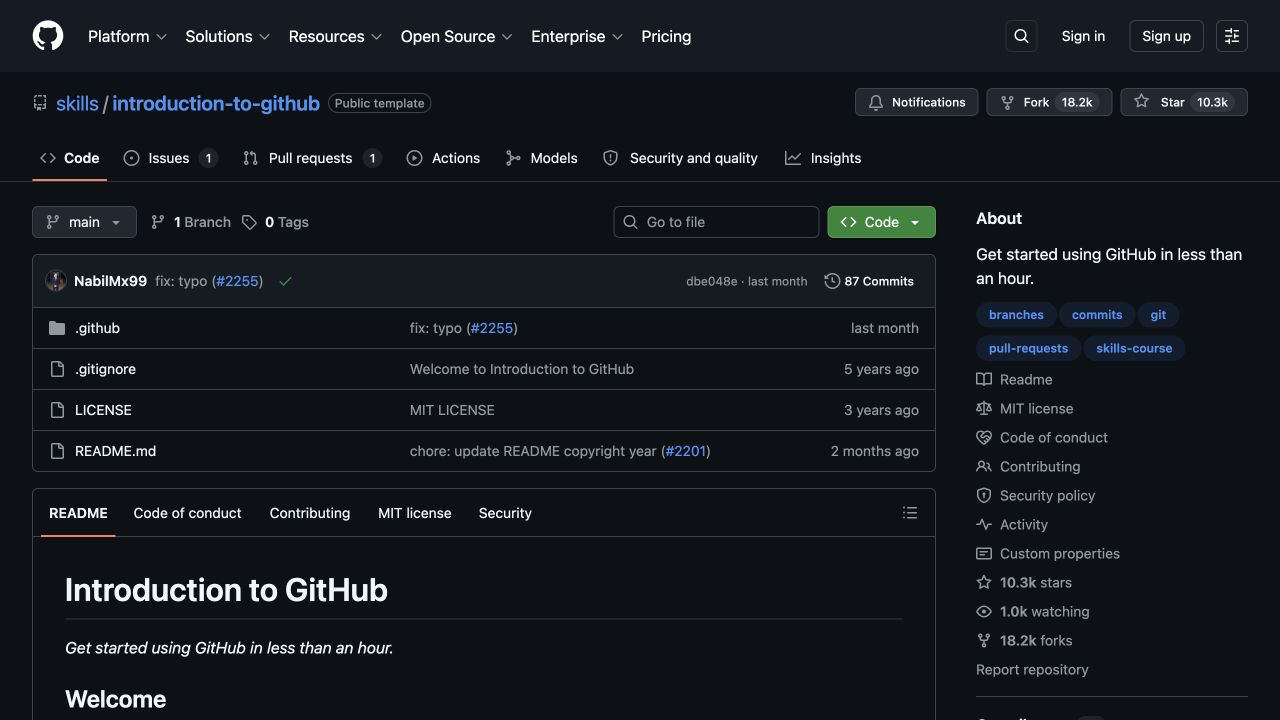Screen dimensions: 1280x720
Task: Click the scales icon beside MIT license
Action: 984,409
